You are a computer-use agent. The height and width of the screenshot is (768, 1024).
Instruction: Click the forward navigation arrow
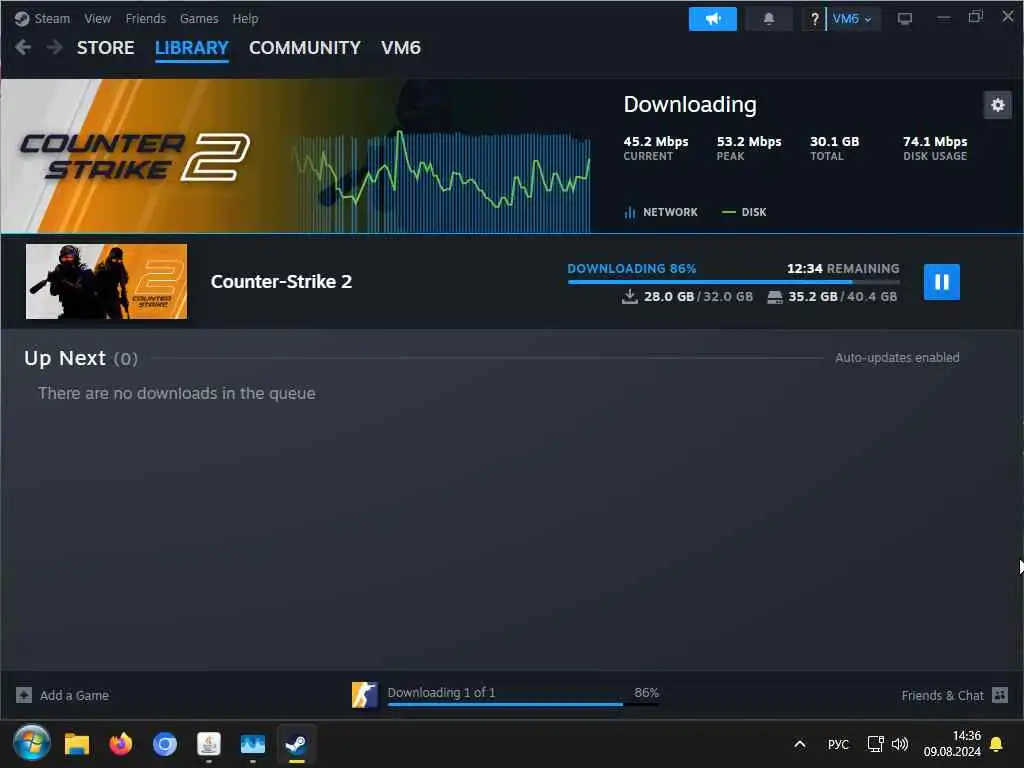tap(54, 47)
